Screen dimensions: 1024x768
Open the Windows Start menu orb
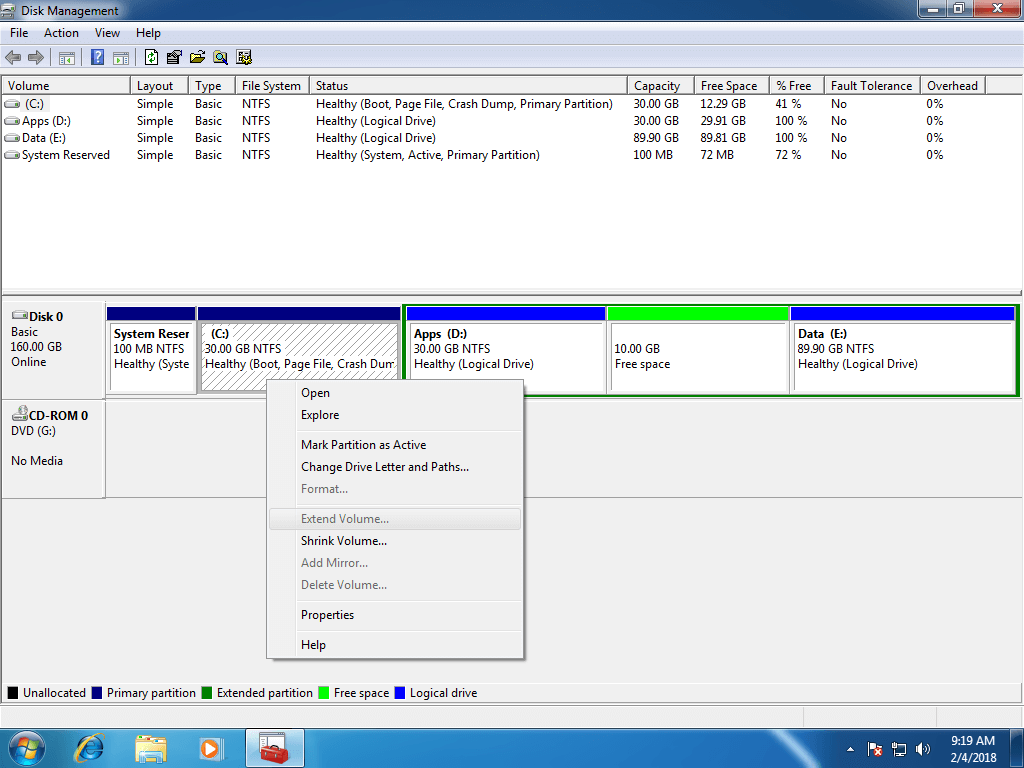click(x=26, y=748)
